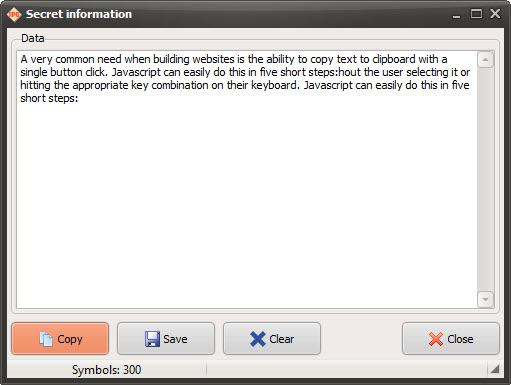The width and height of the screenshot is (511, 385).
Task: Click the vertical scrollbar track
Action: tap(485, 179)
